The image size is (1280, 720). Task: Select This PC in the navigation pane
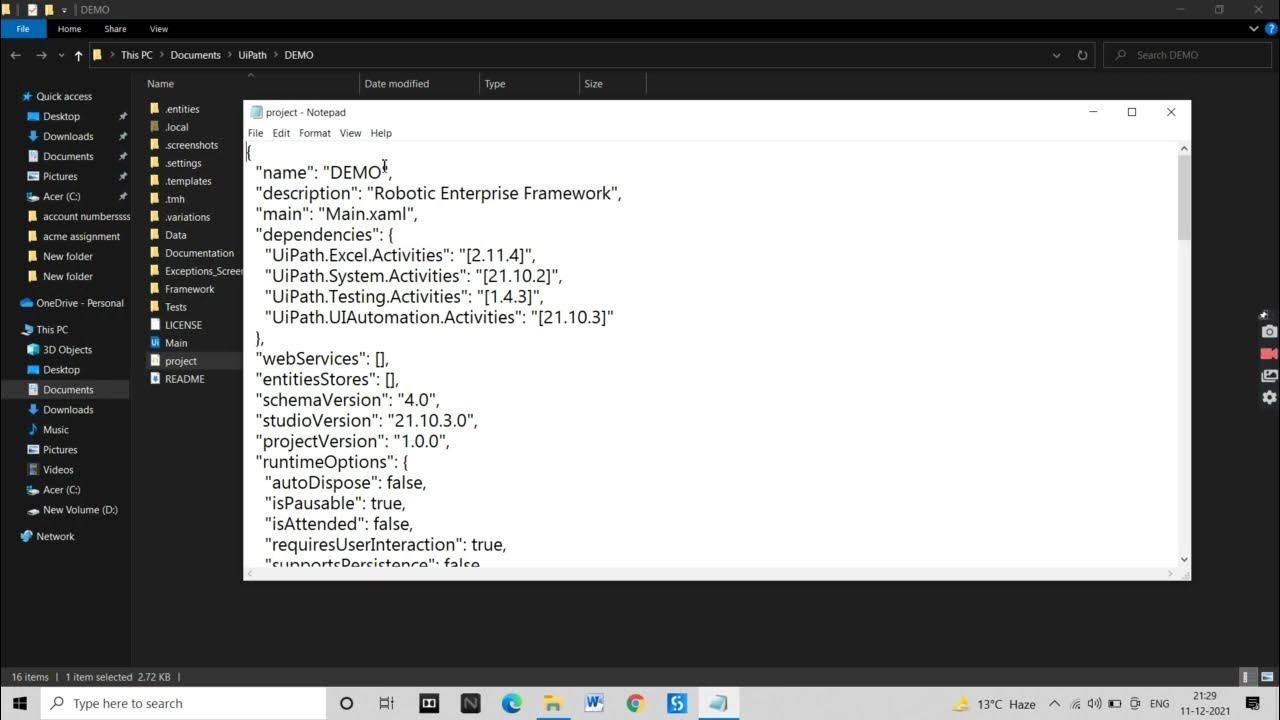tap(52, 330)
